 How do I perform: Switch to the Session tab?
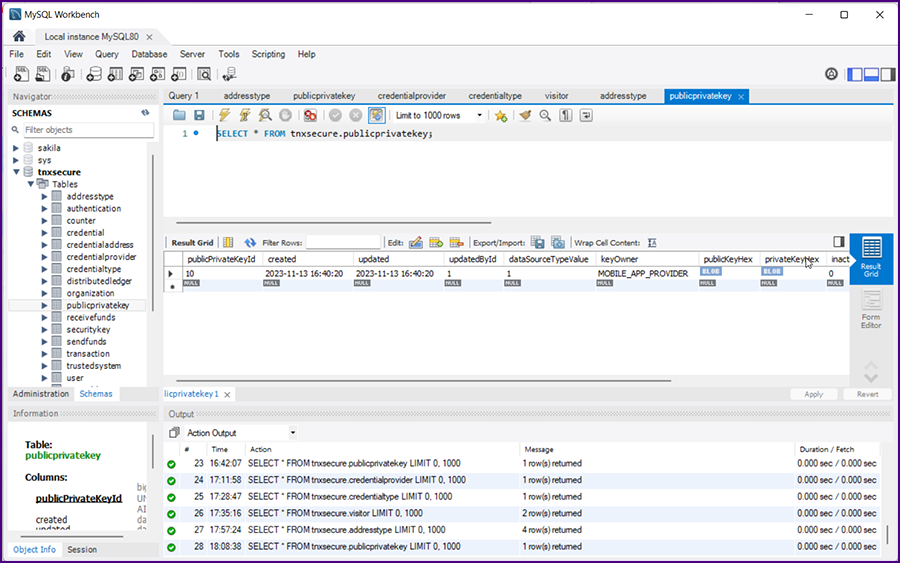(82, 549)
